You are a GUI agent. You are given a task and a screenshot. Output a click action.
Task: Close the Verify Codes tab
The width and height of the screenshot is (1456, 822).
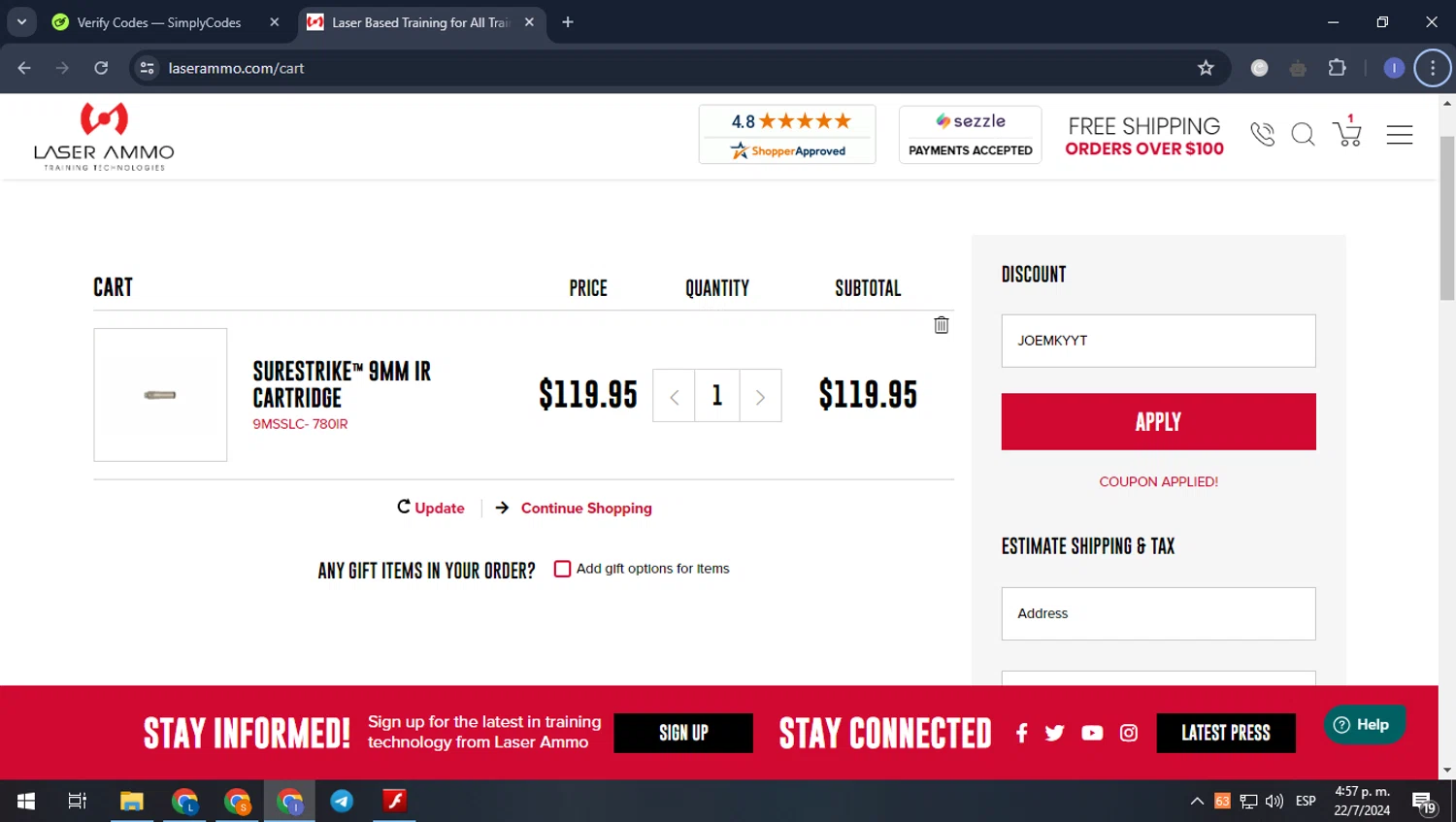pyautogui.click(x=275, y=22)
